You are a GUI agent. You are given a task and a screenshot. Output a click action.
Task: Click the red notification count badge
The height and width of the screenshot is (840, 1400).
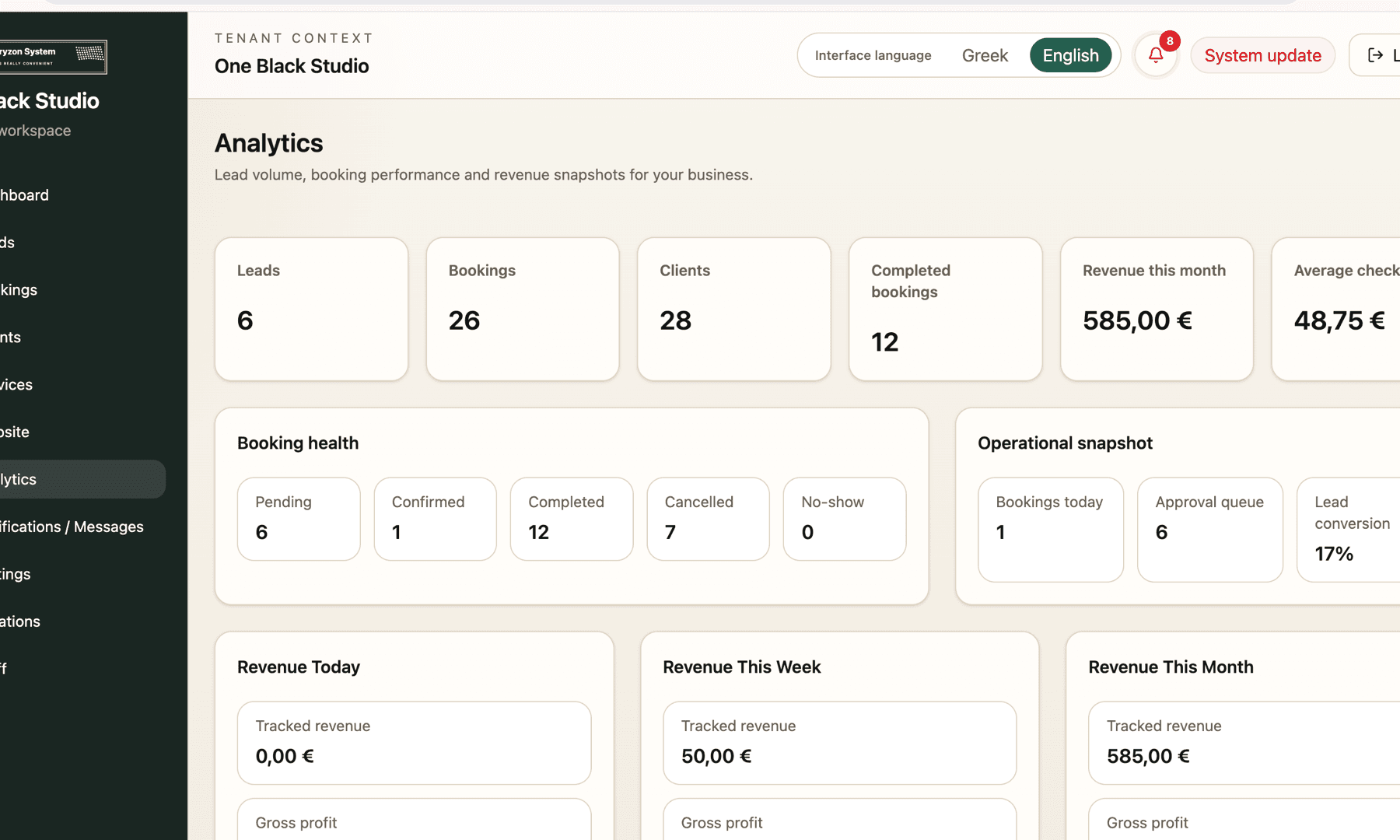pyautogui.click(x=1170, y=41)
